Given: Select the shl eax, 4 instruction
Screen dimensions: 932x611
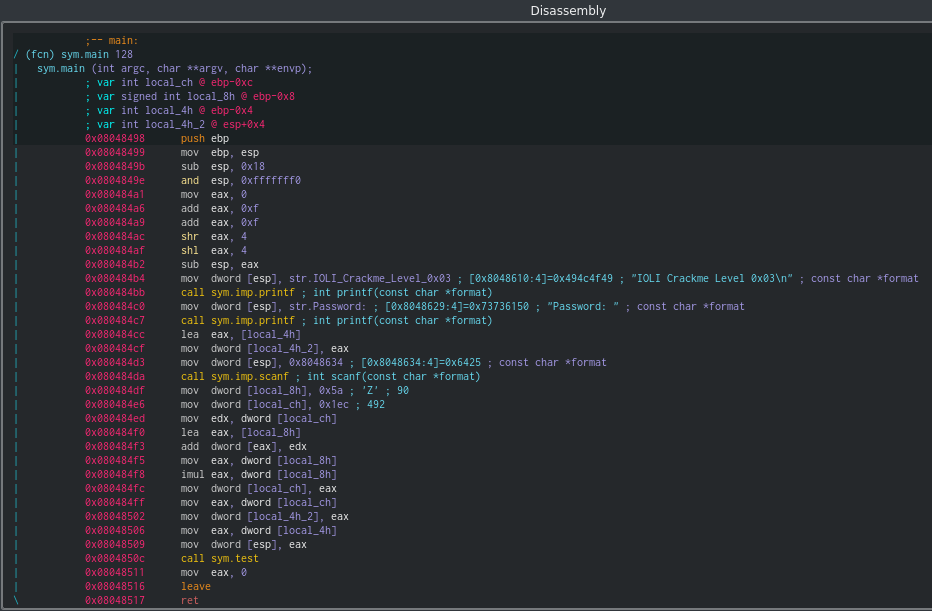Looking at the screenshot, I should (x=213, y=250).
